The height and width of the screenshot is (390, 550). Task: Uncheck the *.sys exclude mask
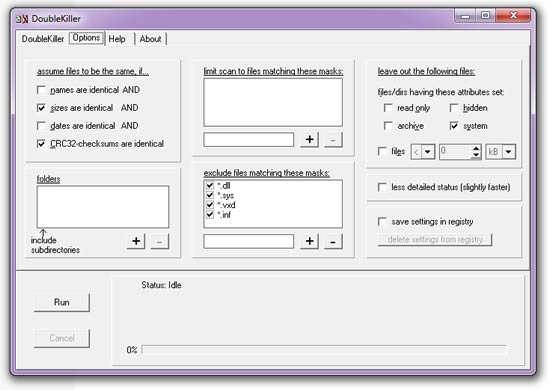(x=210, y=195)
